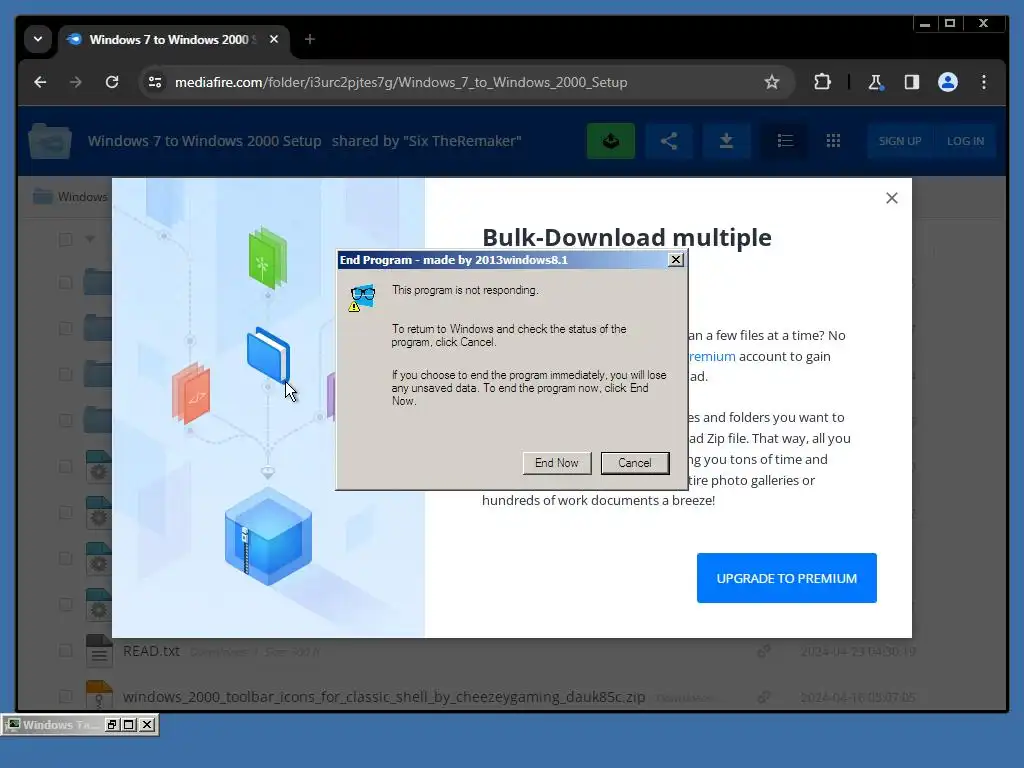This screenshot has width=1024, height=768.
Task: Open the browser extensions menu
Action: 822,82
